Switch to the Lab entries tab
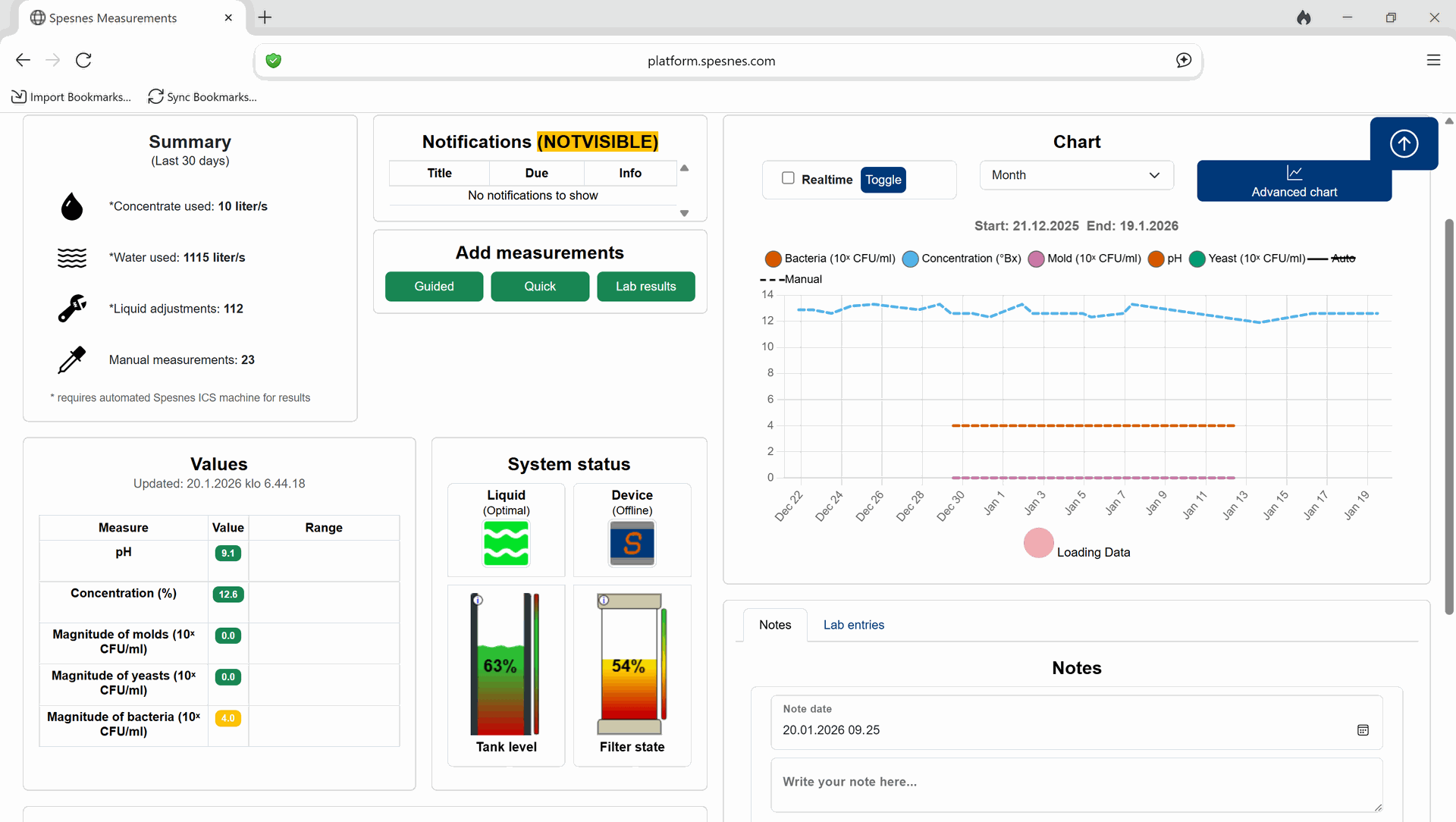Screen dimensions: 1456x822 [x=853, y=625]
